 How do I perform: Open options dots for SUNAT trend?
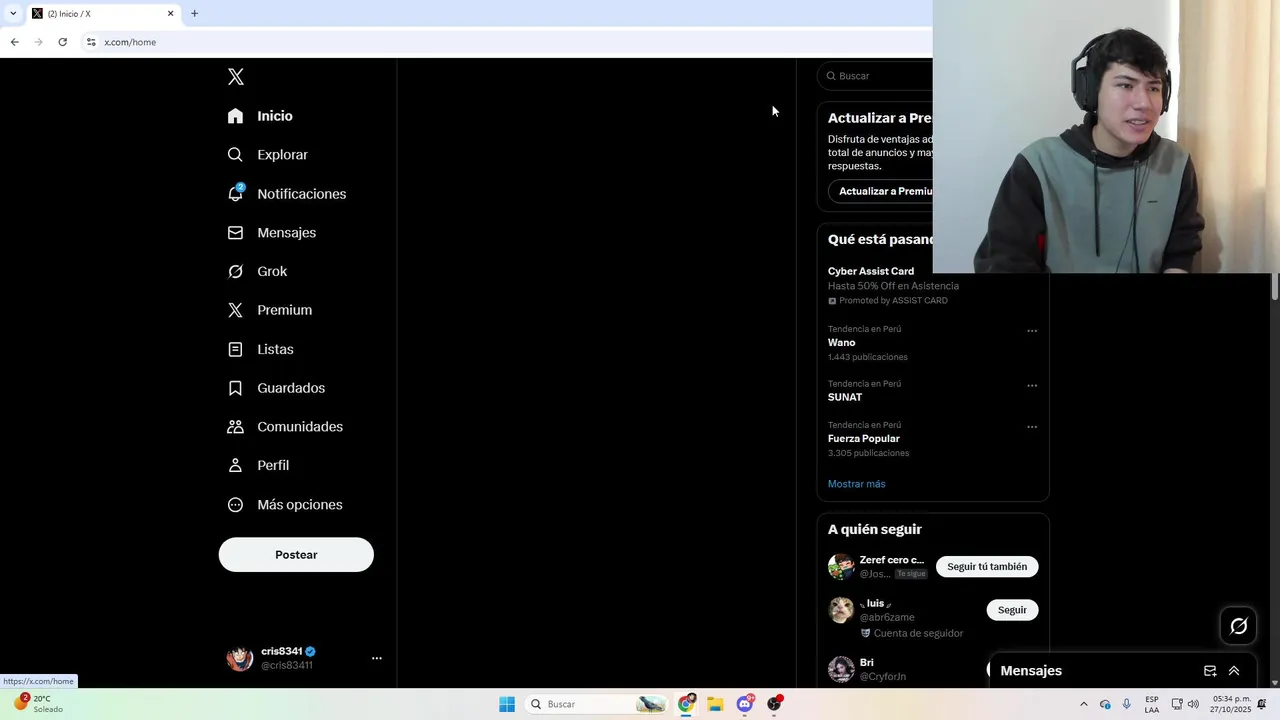point(1032,386)
